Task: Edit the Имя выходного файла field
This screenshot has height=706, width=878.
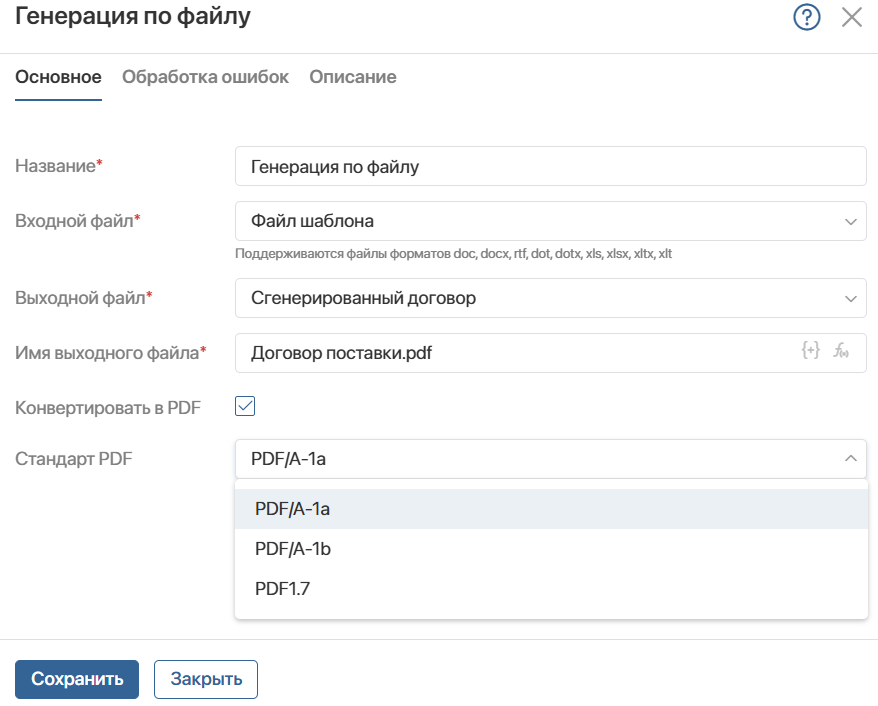Action: point(550,353)
